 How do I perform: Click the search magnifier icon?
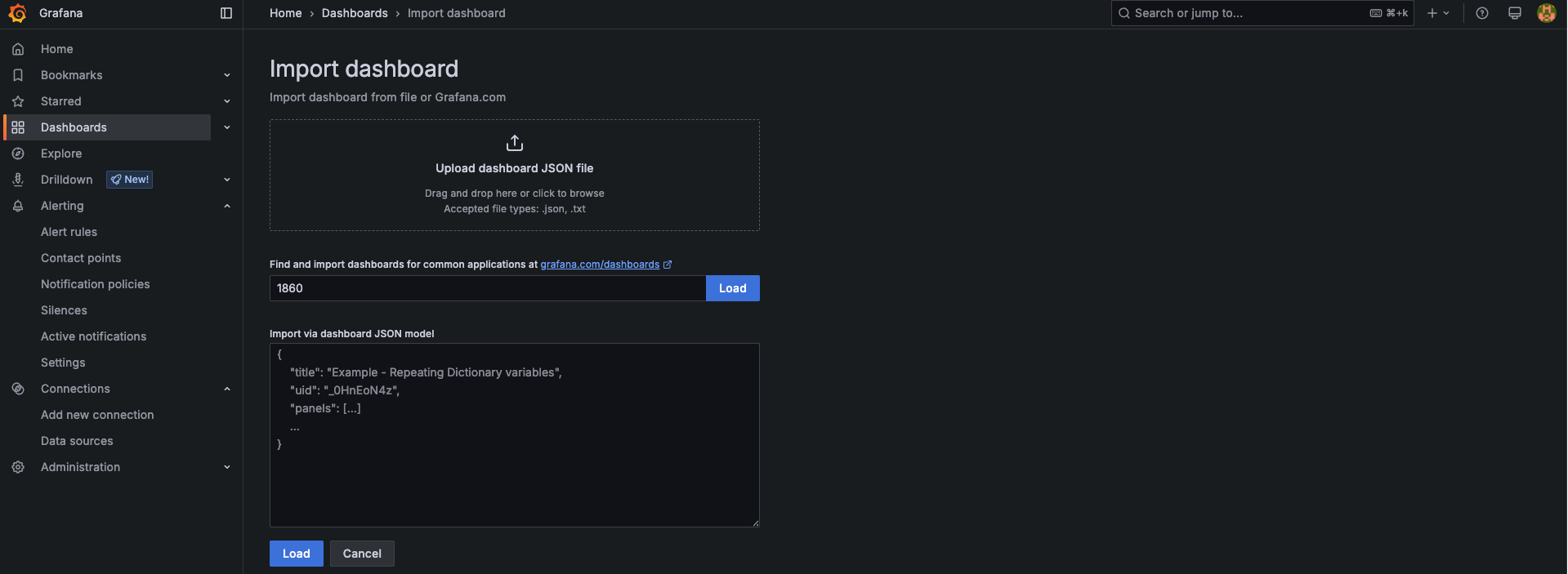[1124, 13]
